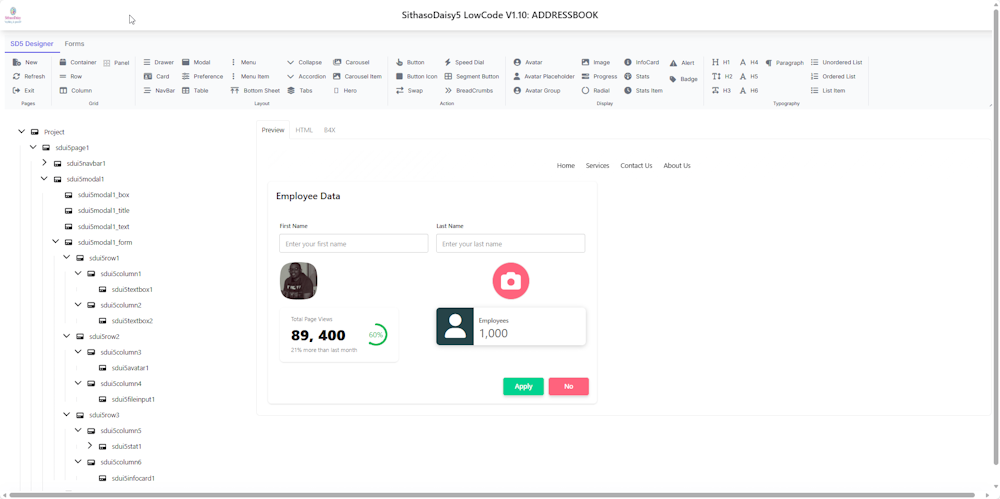Insert a Column into the grid

(76, 91)
